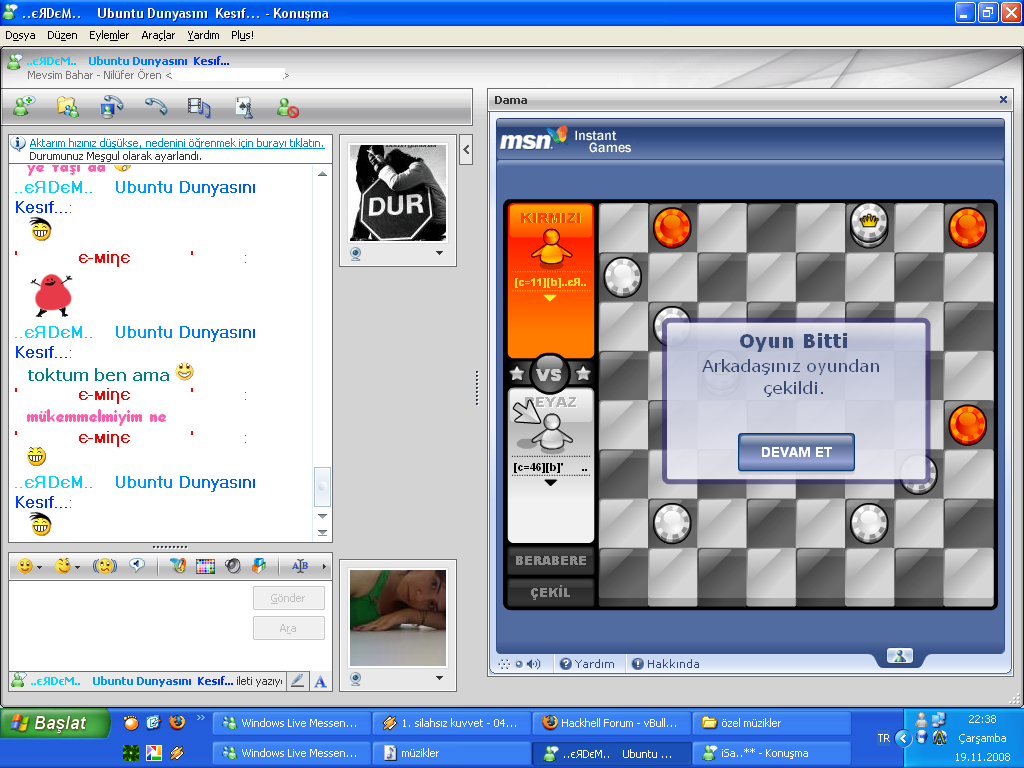The image size is (1024, 768).
Task: Open the background color grid icon
Action: pyautogui.click(x=205, y=566)
